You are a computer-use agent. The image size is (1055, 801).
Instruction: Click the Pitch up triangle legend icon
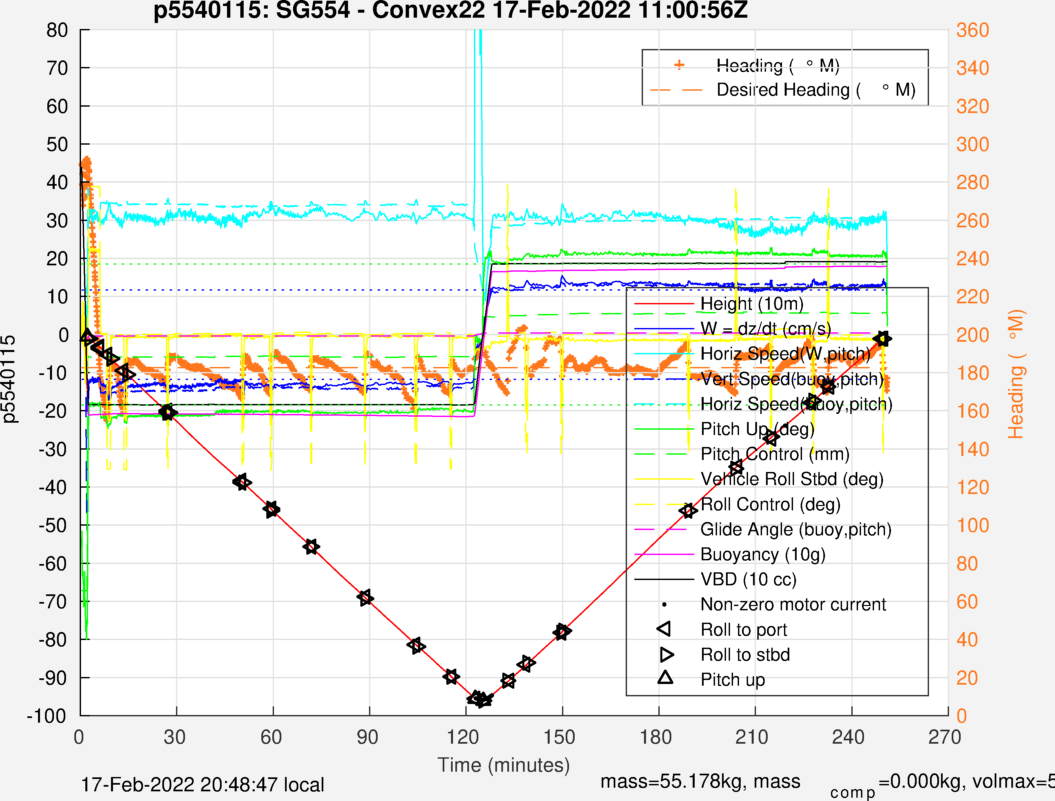pos(664,679)
